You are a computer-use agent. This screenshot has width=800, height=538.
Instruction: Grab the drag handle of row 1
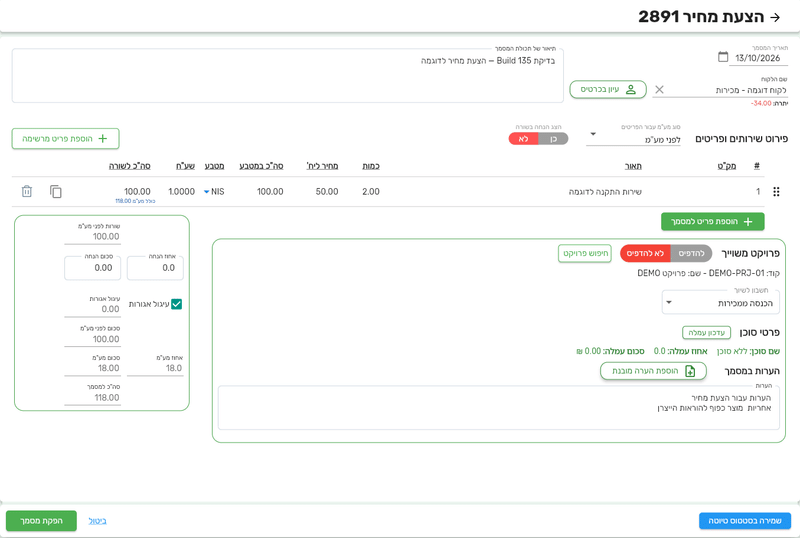point(776,191)
